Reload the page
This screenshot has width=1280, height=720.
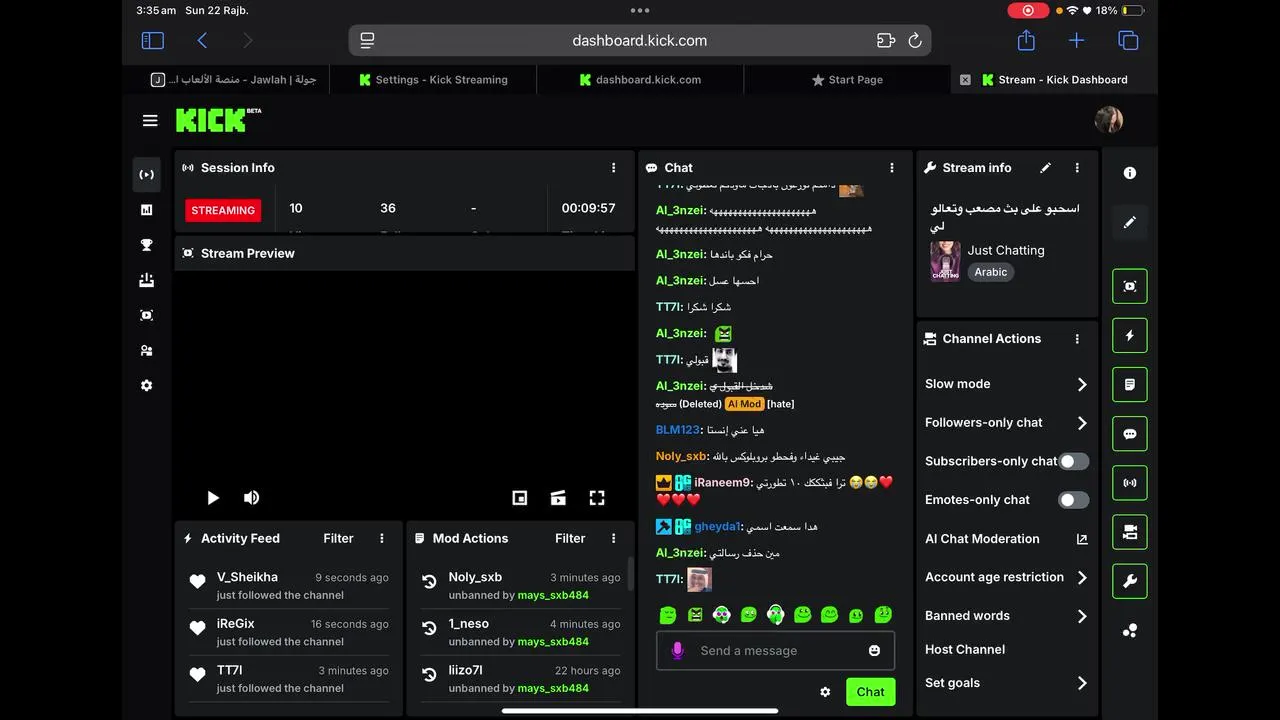(914, 41)
